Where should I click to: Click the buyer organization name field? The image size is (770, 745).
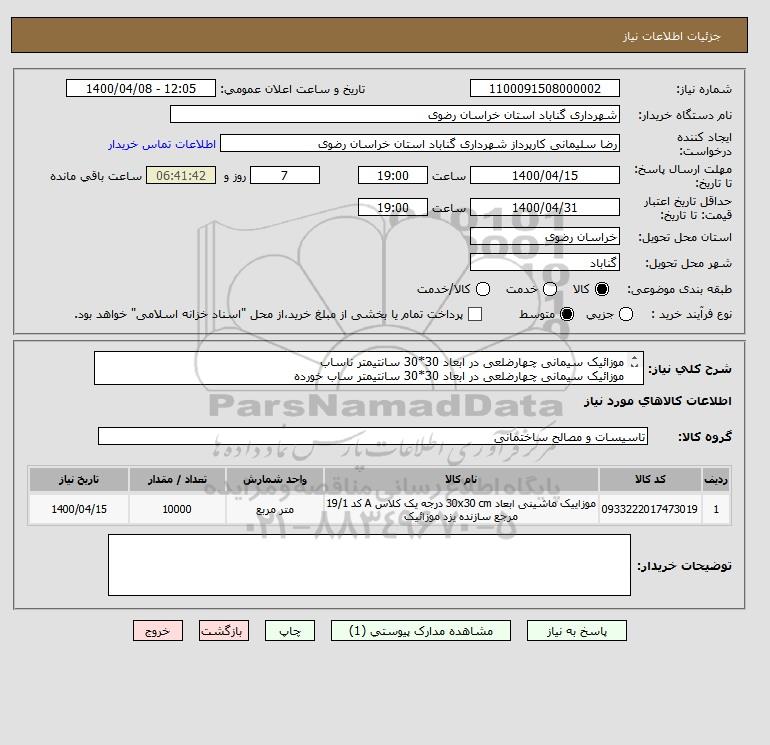(395, 114)
